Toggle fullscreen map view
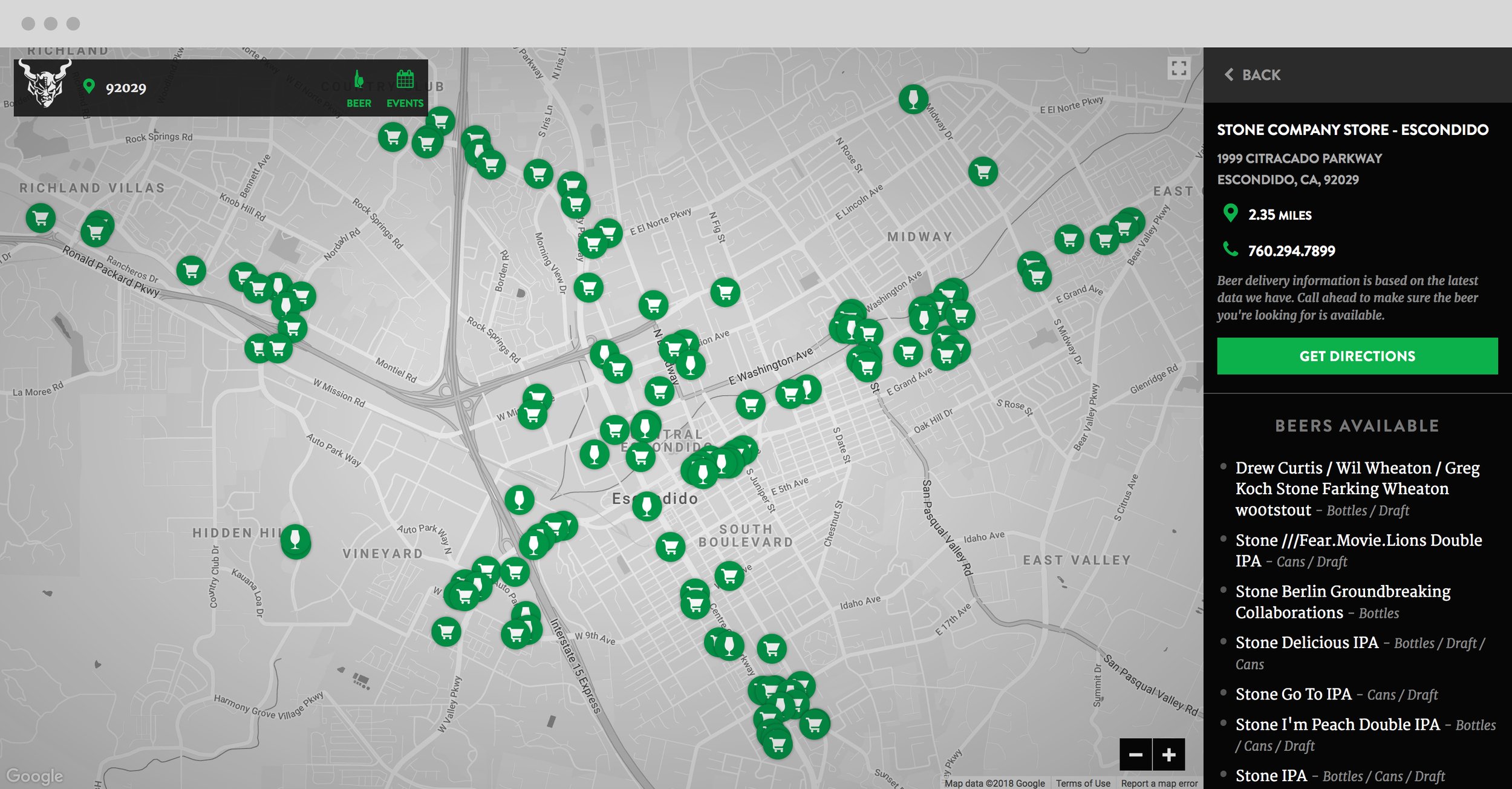This screenshot has width=1512, height=789. (x=1178, y=68)
